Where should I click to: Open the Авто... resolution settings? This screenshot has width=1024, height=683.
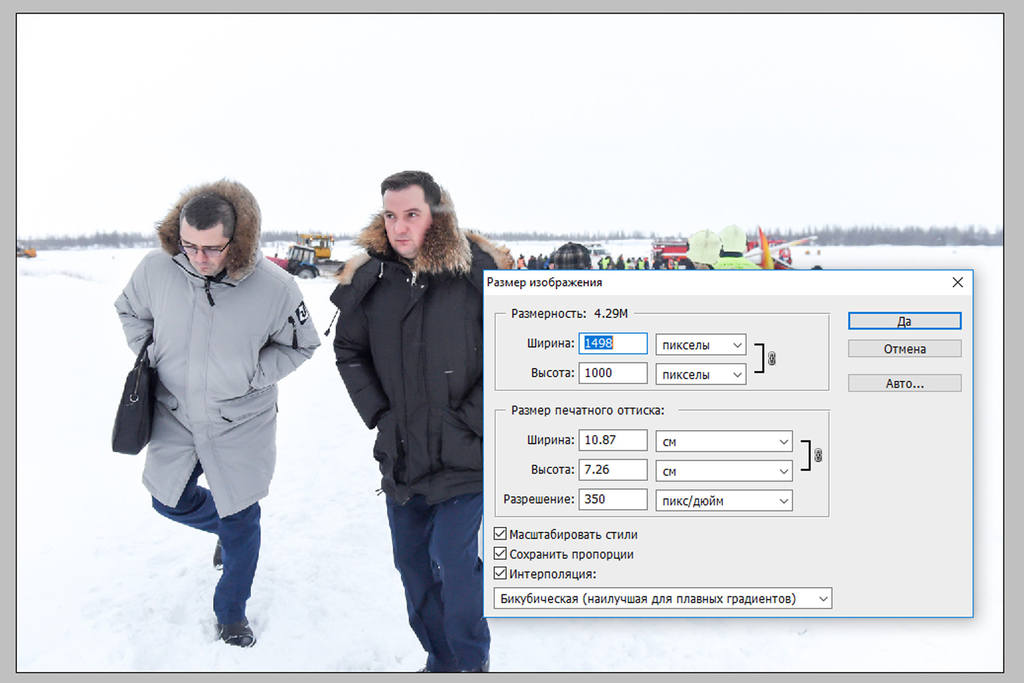point(904,383)
